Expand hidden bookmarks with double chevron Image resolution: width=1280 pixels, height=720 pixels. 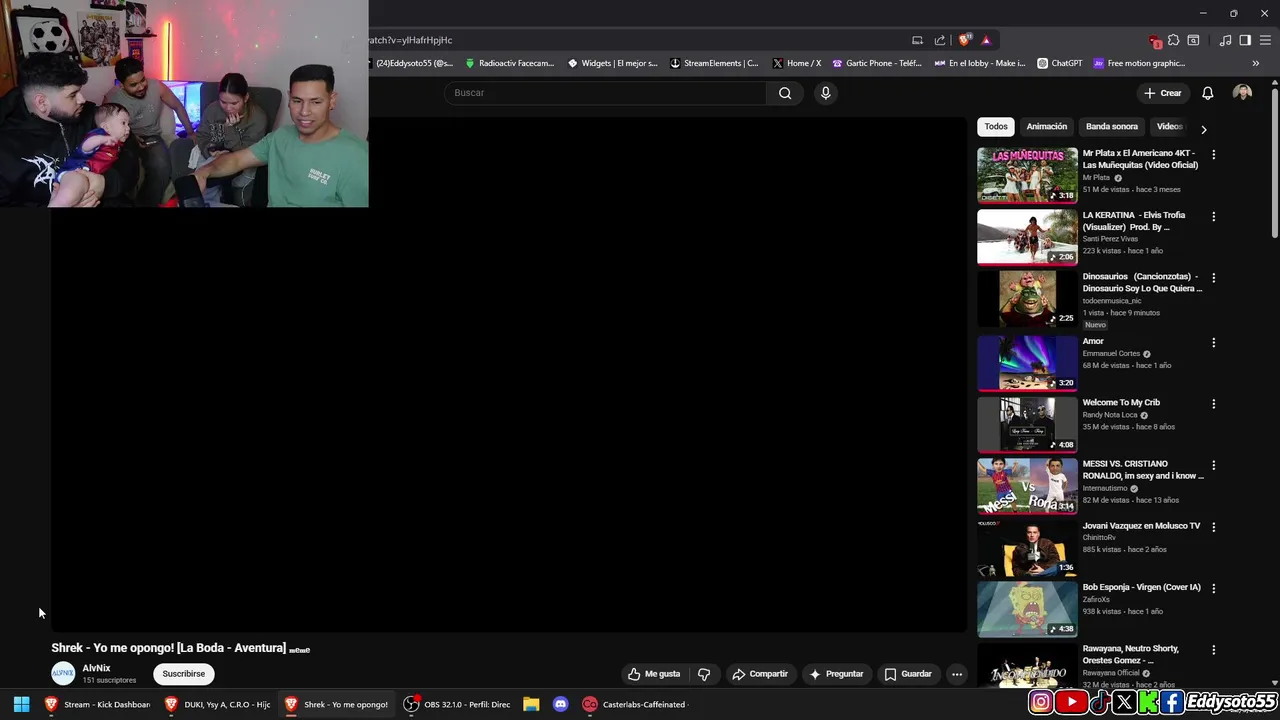[1256, 63]
